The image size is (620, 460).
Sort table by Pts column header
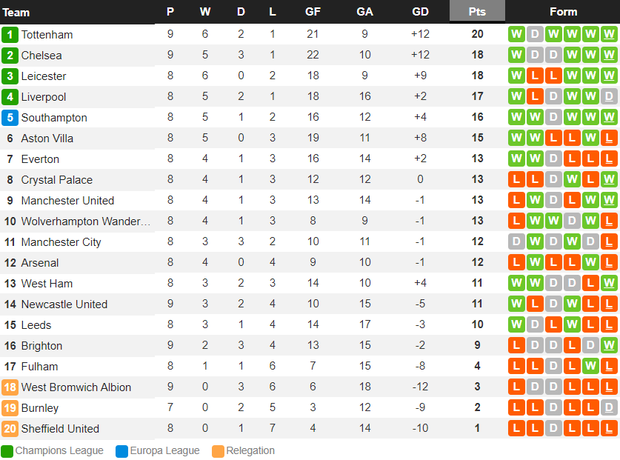click(477, 11)
